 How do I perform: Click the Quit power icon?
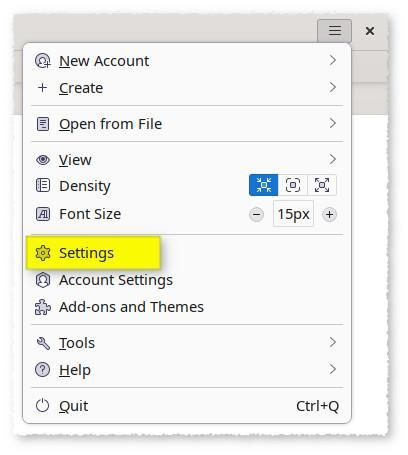tap(43, 406)
